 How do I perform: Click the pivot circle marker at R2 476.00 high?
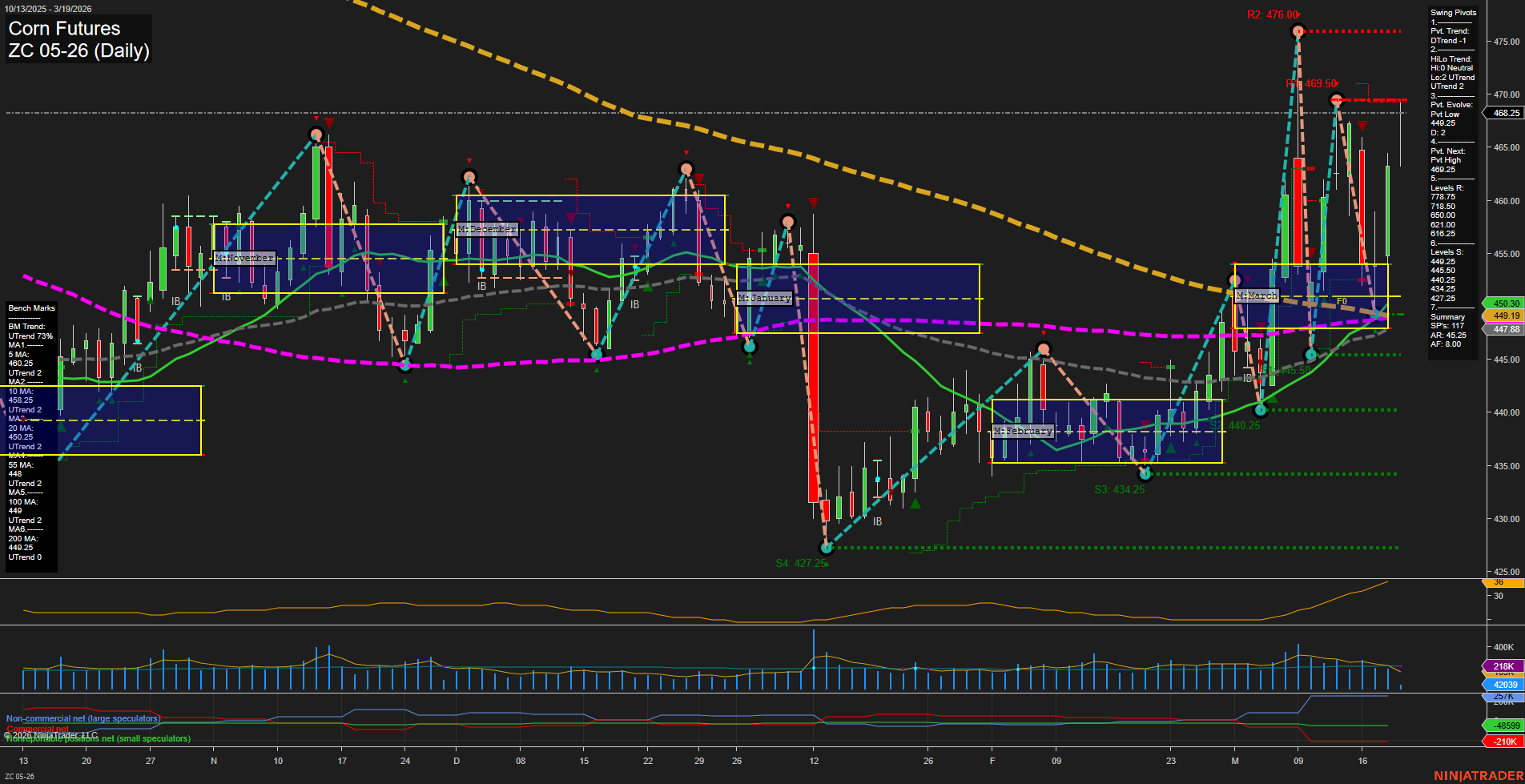(x=1298, y=32)
